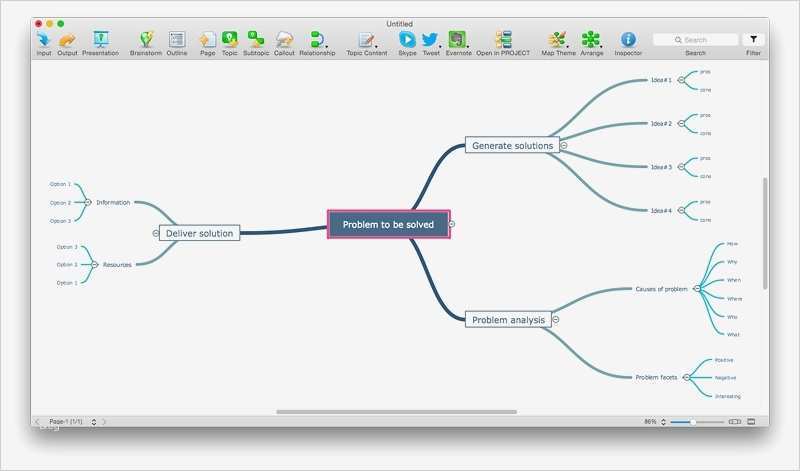Go to previous page arrow in status bar
This screenshot has width=800, height=471.
coord(37,422)
